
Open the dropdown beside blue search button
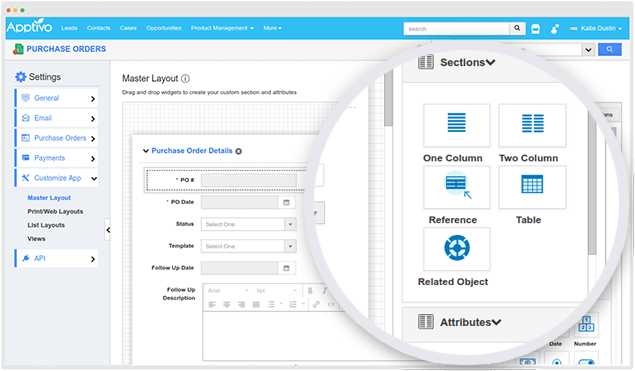pyautogui.click(x=588, y=50)
